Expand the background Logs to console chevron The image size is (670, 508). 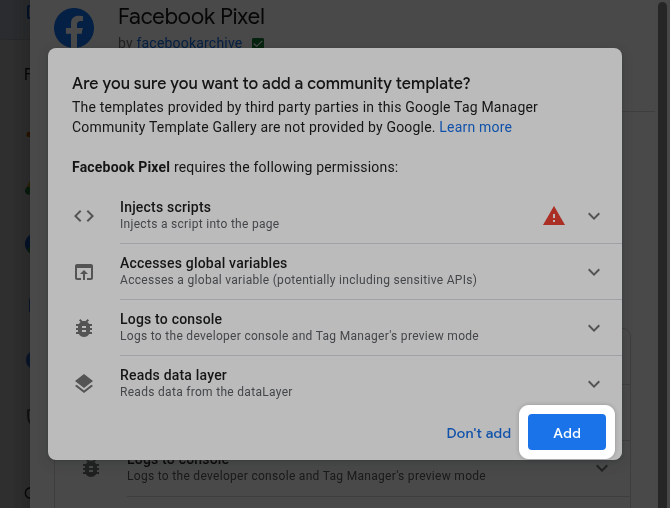tap(602, 468)
